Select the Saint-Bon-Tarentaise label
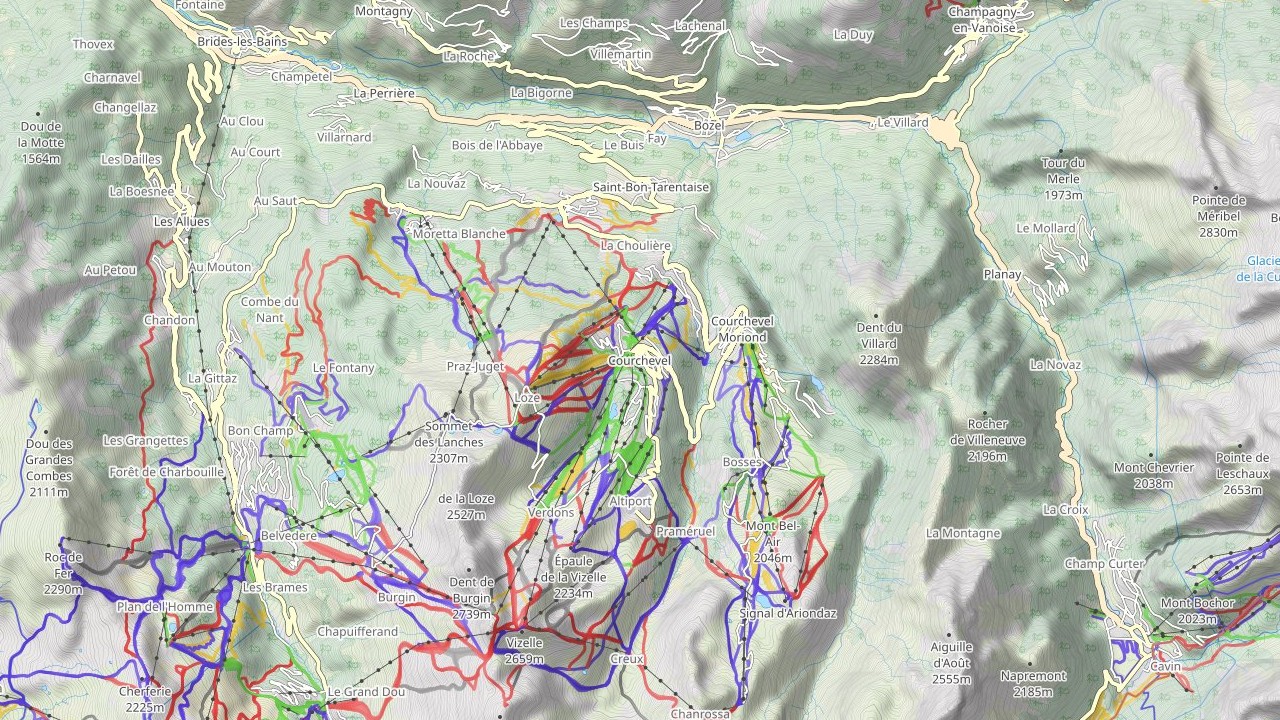 651,187
